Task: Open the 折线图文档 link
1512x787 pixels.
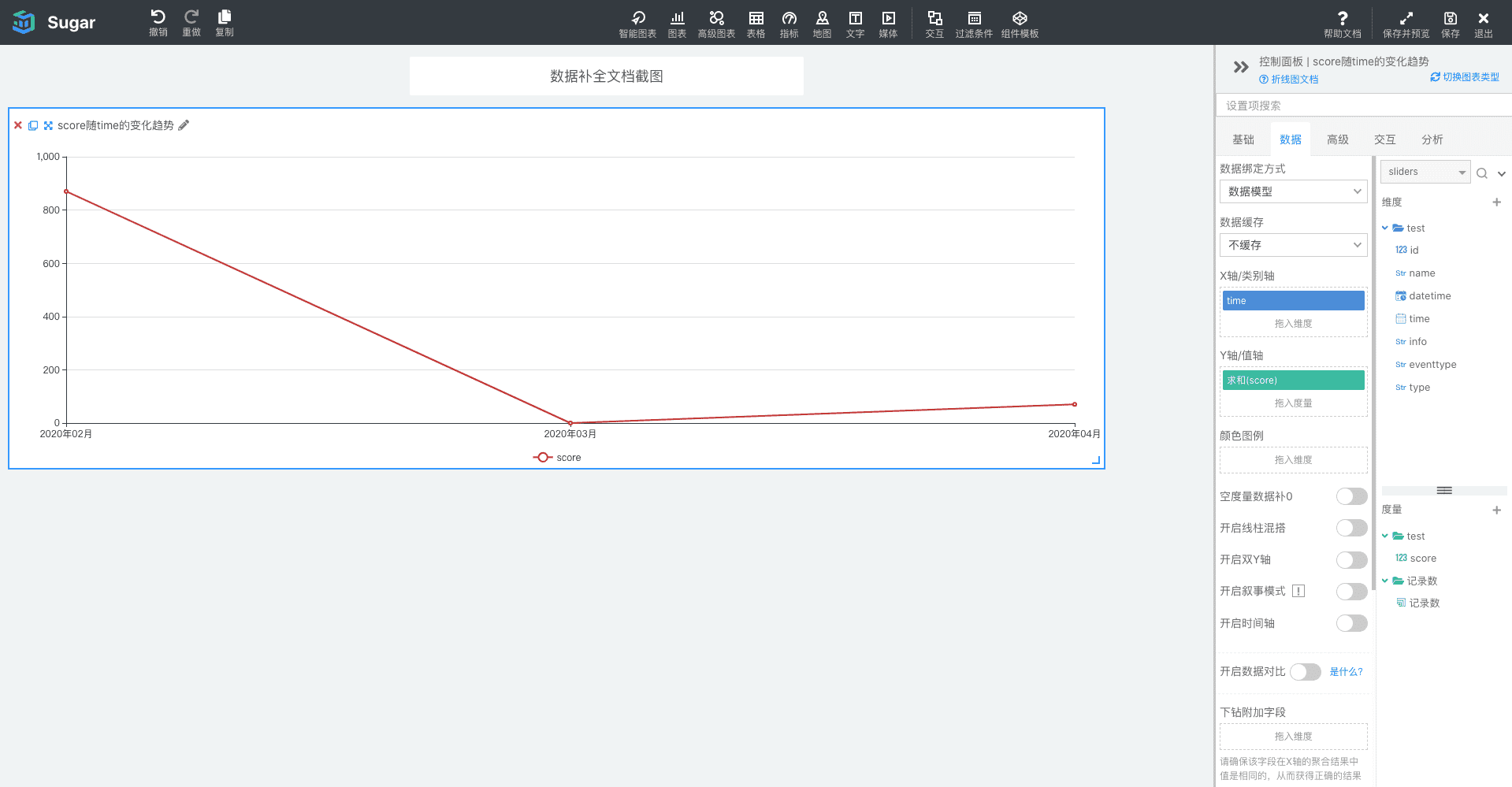Action: [x=1289, y=80]
